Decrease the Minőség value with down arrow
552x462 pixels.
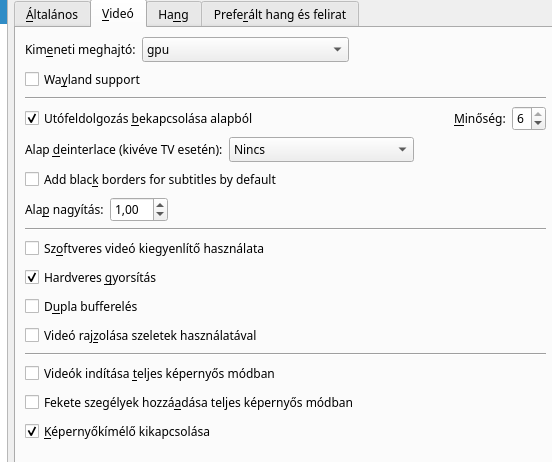click(538, 123)
